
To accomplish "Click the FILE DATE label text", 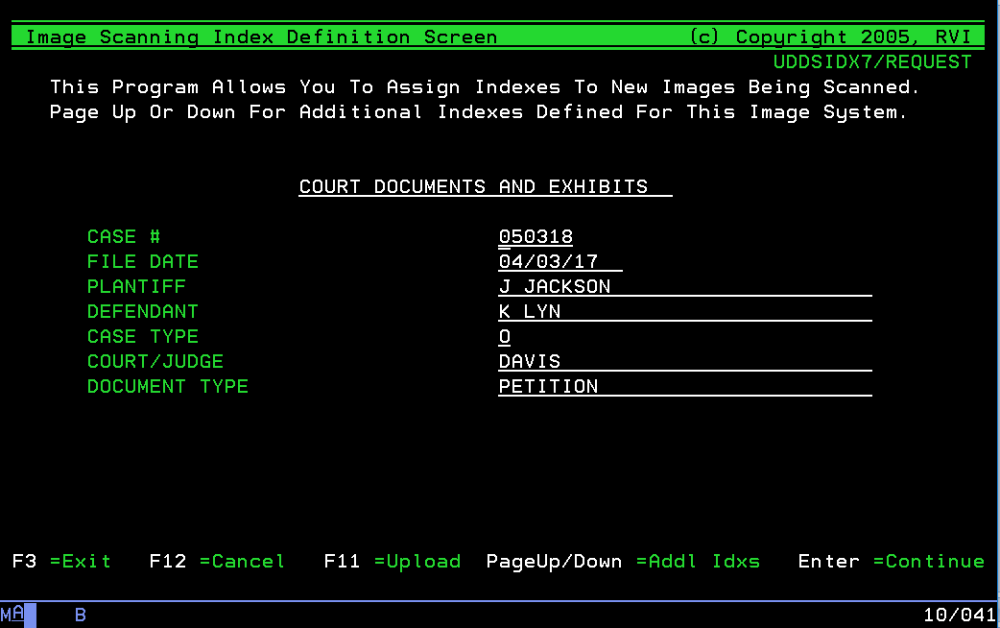I will [142, 261].
